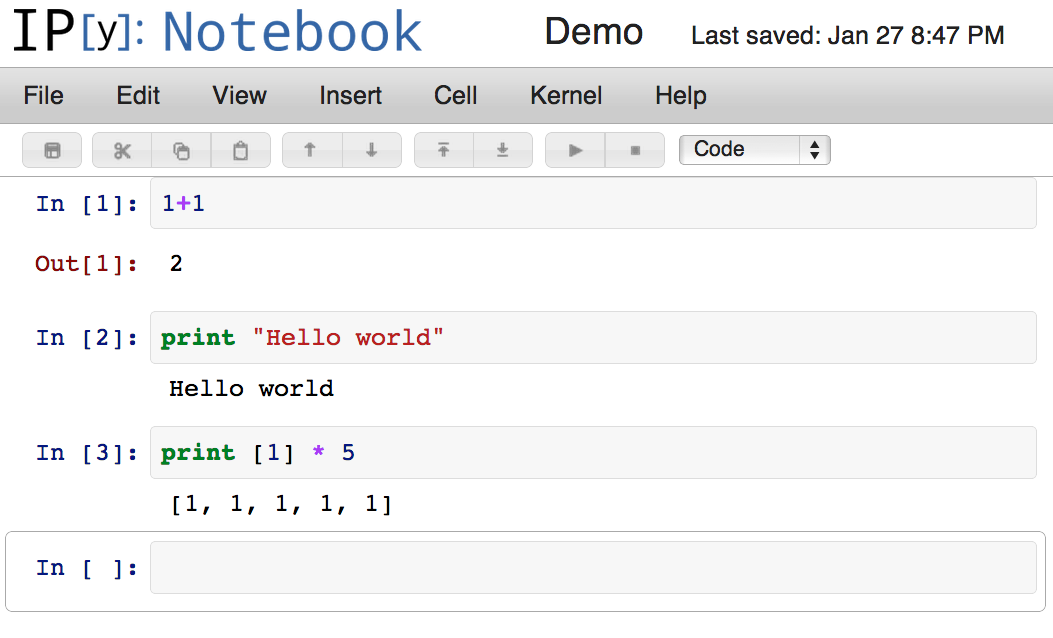This screenshot has height=638, width=1053.
Task: Open the Code cell type dropdown
Action: click(754, 150)
